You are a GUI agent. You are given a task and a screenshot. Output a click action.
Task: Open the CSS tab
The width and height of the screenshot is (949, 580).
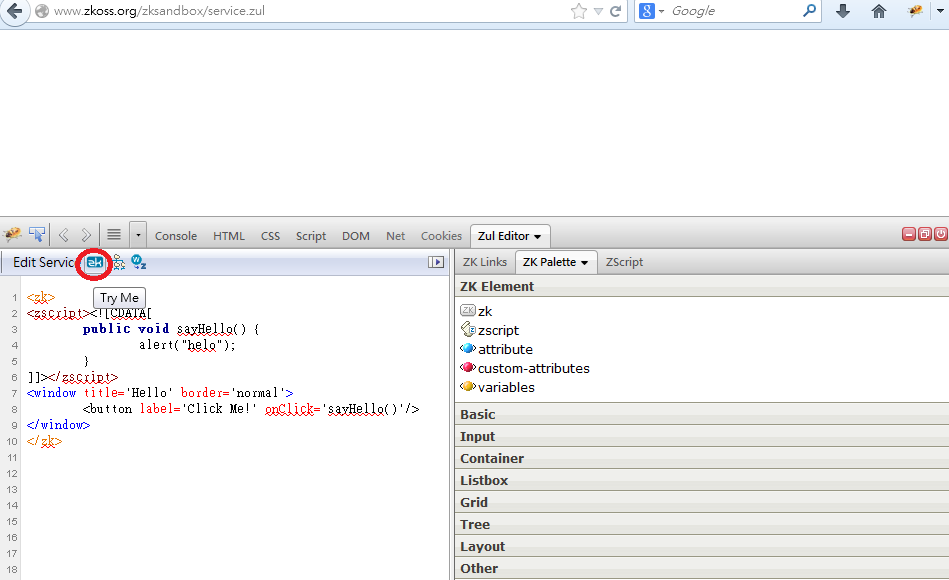point(270,236)
